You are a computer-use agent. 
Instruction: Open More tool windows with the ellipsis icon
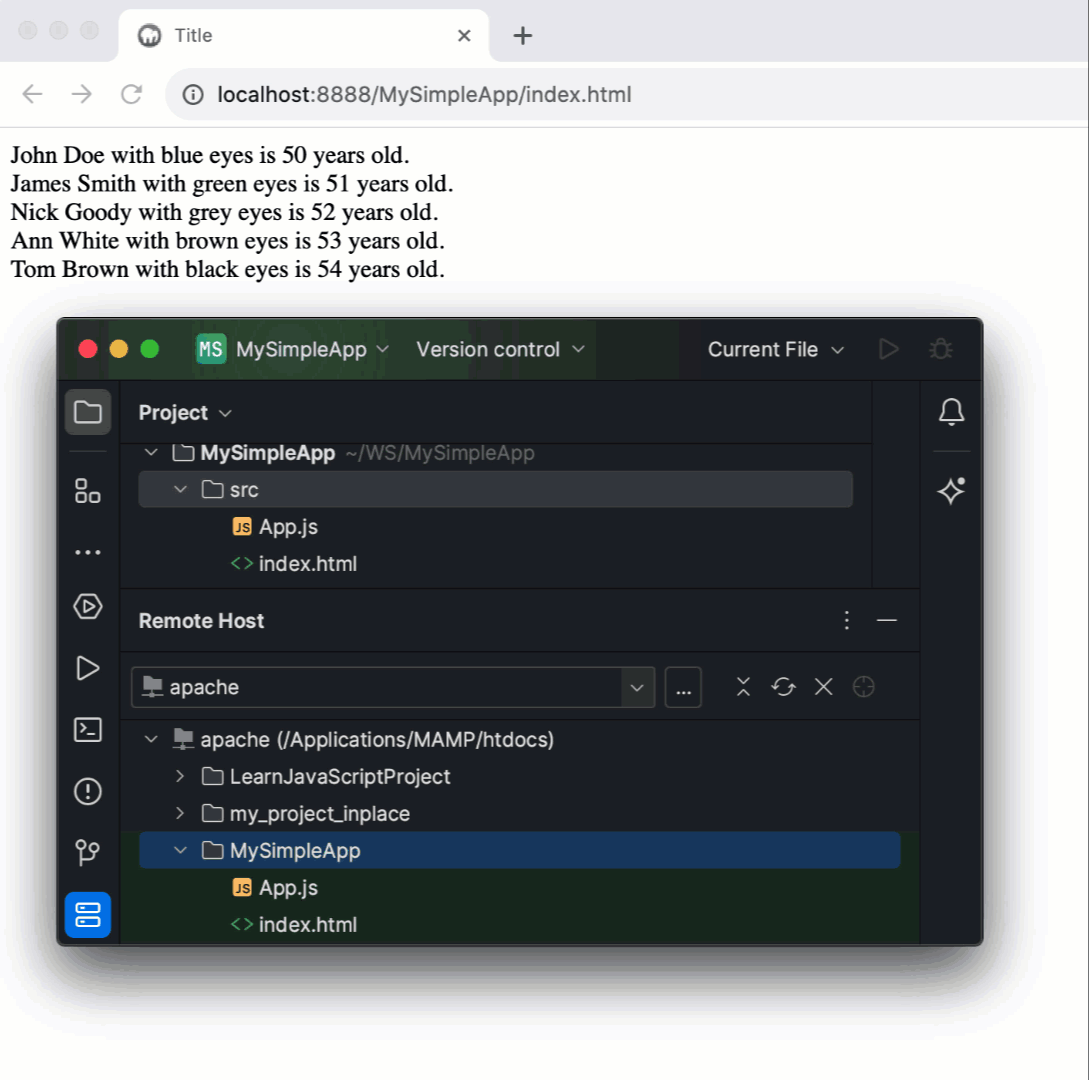coord(87,551)
